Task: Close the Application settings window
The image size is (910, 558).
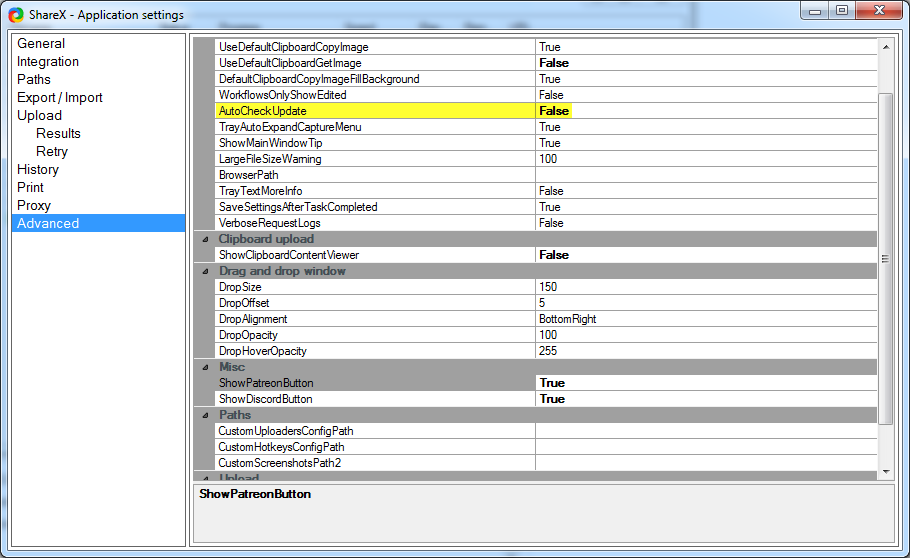Action: click(x=879, y=11)
